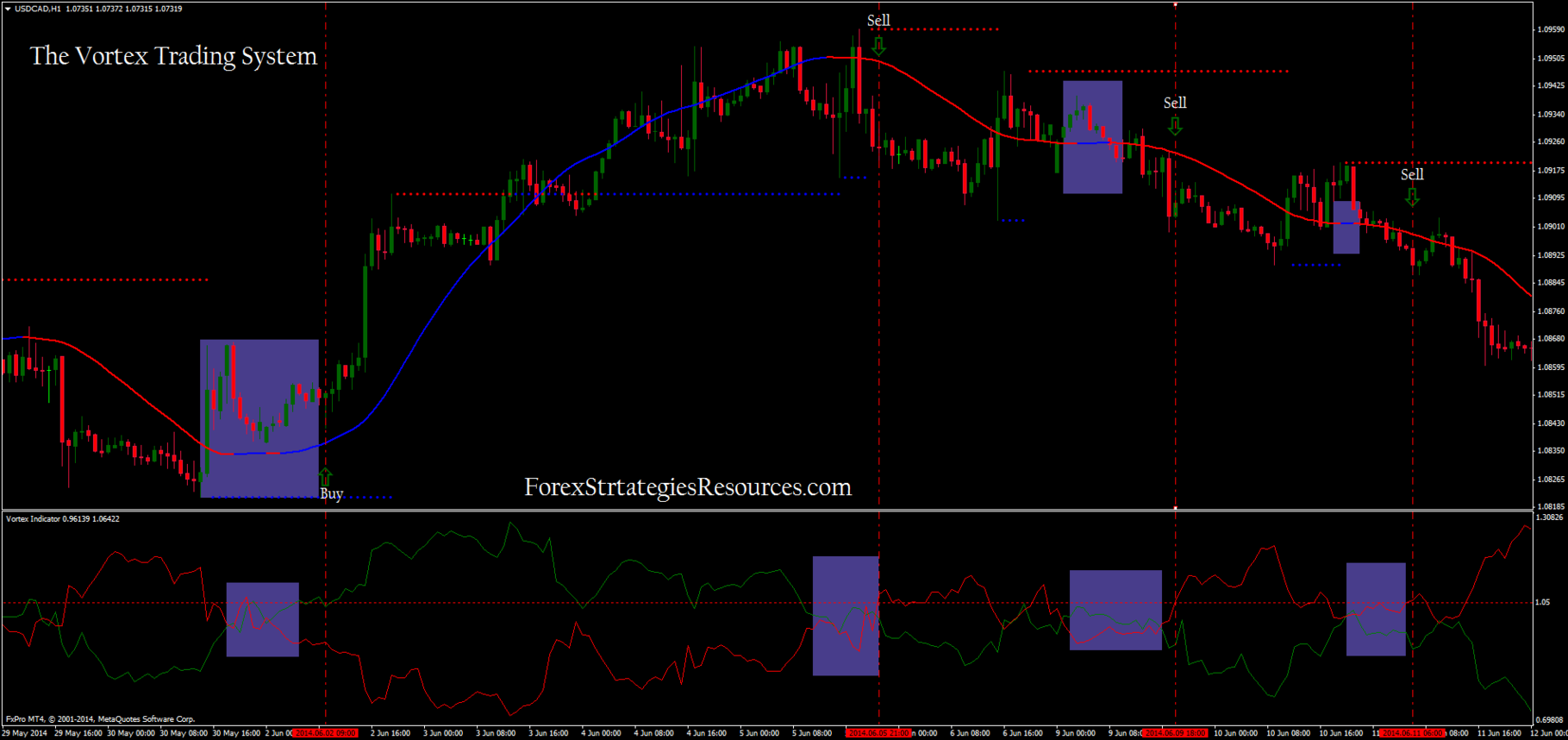The image size is (1568, 740).
Task: Click the 5 Jun 08:00 time label
Action: point(812,733)
